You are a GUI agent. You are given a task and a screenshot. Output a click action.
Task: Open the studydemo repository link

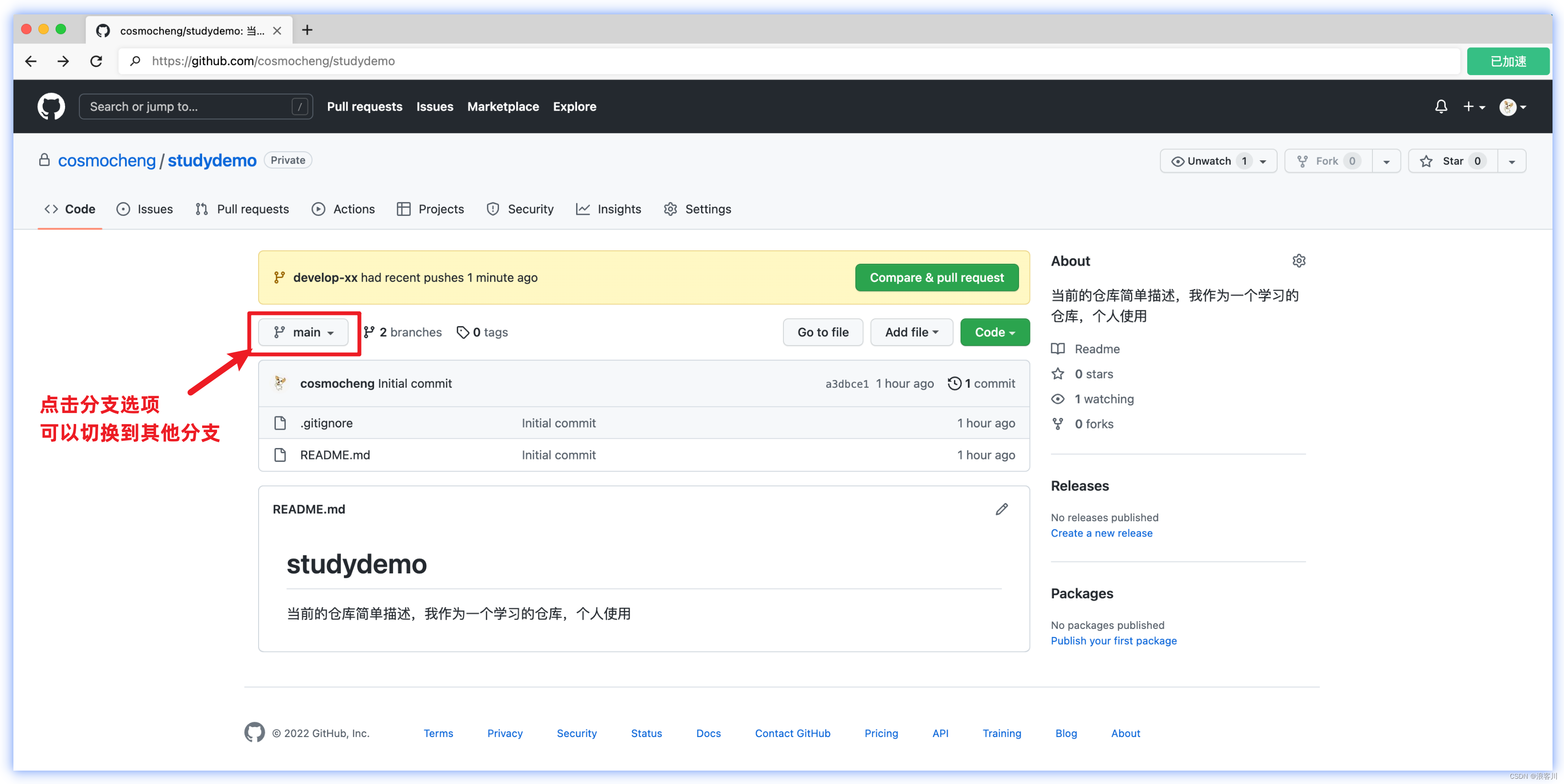(212, 160)
